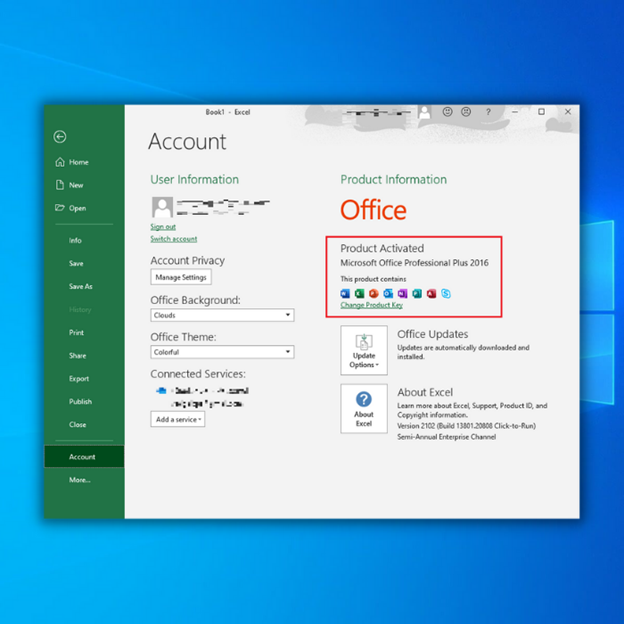
Task: Close the Excel window
Action: point(568,112)
